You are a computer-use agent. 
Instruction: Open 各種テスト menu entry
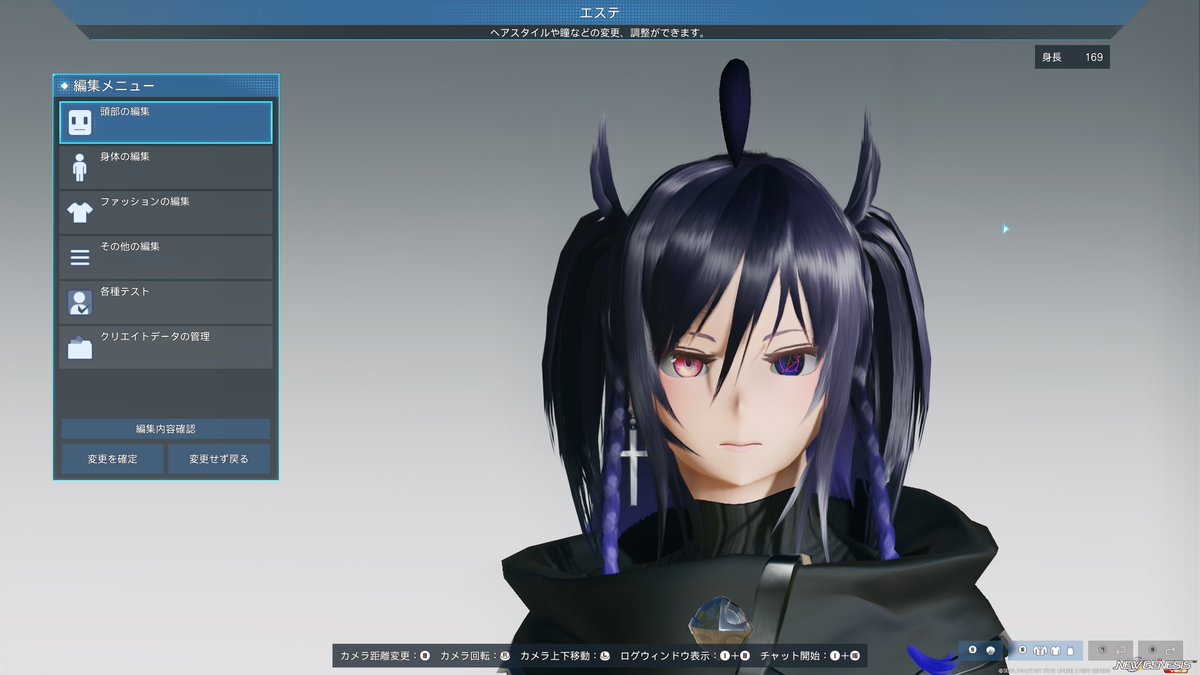165,302
